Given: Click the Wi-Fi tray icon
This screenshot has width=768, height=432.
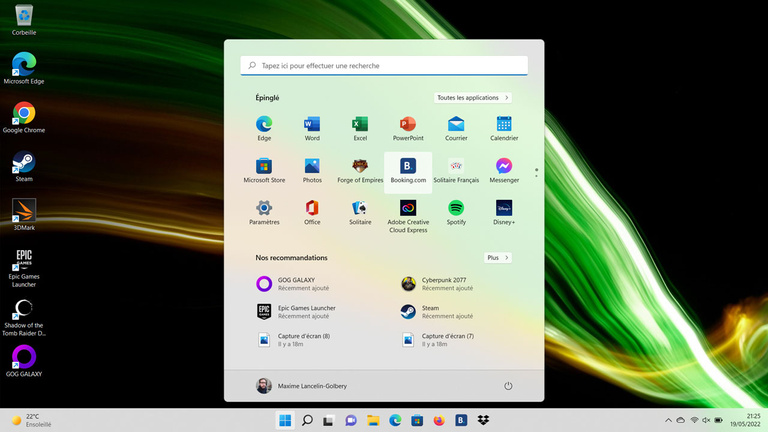Looking at the screenshot, I should click(694, 420).
